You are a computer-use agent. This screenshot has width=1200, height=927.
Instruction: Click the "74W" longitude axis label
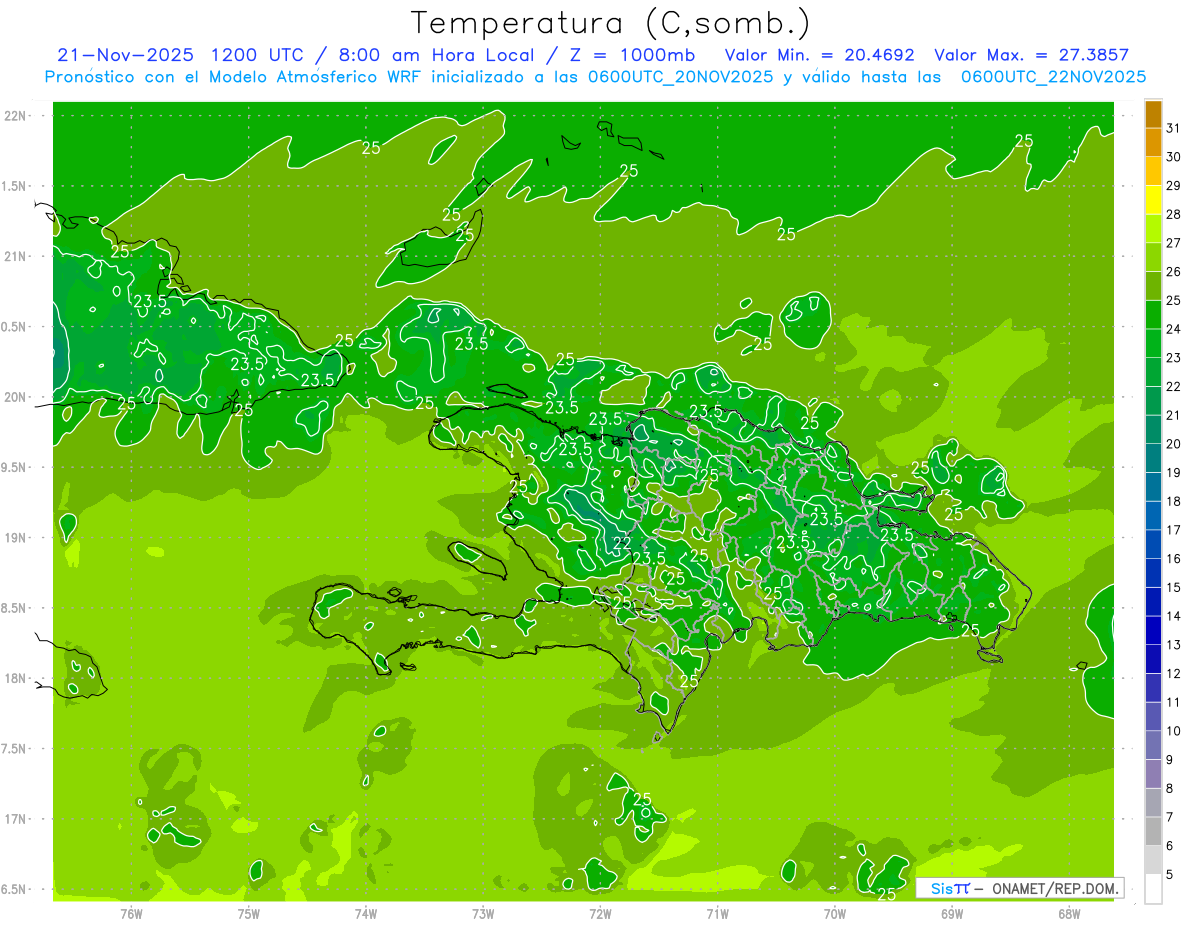[366, 913]
